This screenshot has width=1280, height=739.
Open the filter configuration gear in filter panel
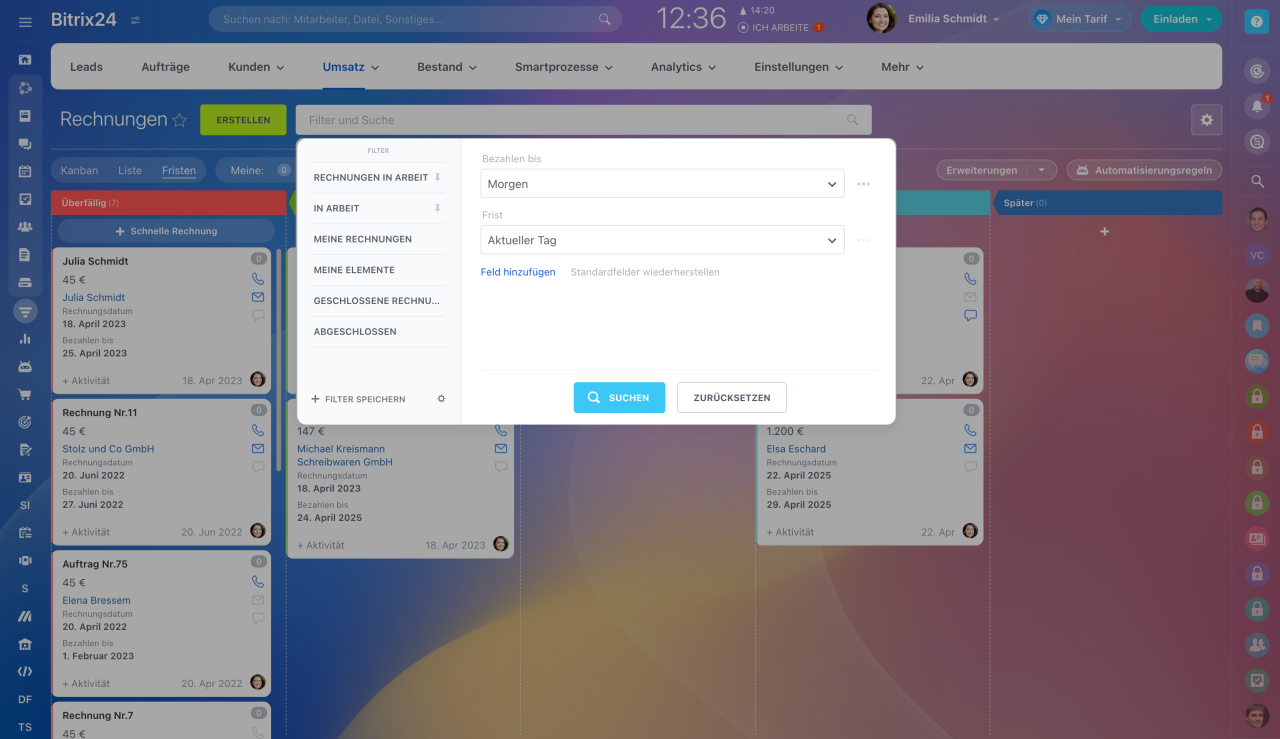tap(441, 399)
